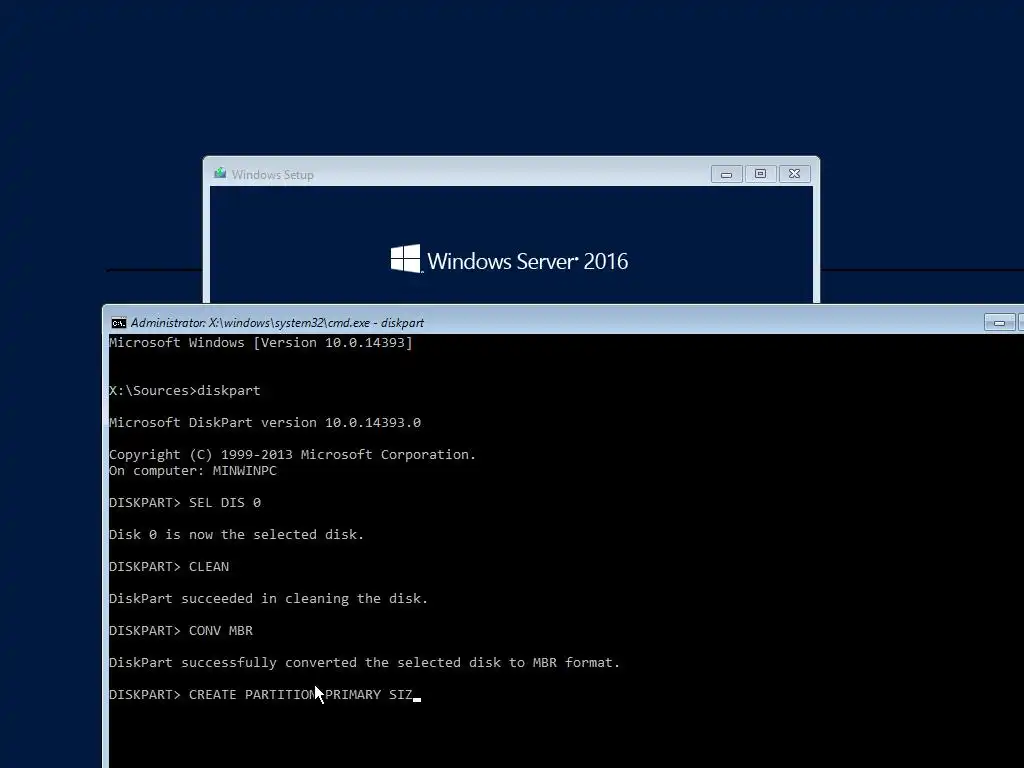The image size is (1024, 768).
Task: Click the 'X:\Sources>diskpart' line
Action: [185, 391]
